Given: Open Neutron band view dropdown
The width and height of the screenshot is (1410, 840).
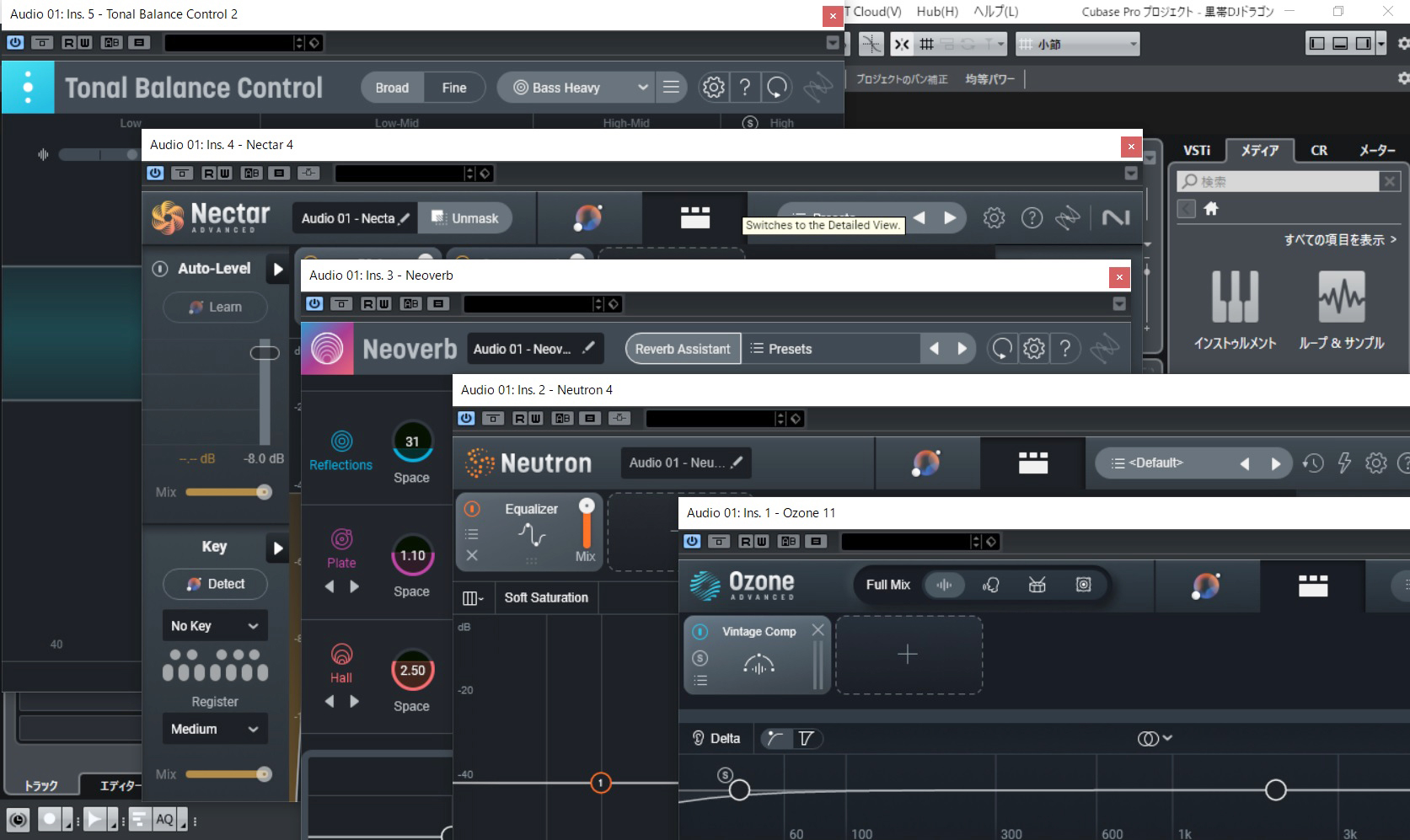Looking at the screenshot, I should coord(473,598).
